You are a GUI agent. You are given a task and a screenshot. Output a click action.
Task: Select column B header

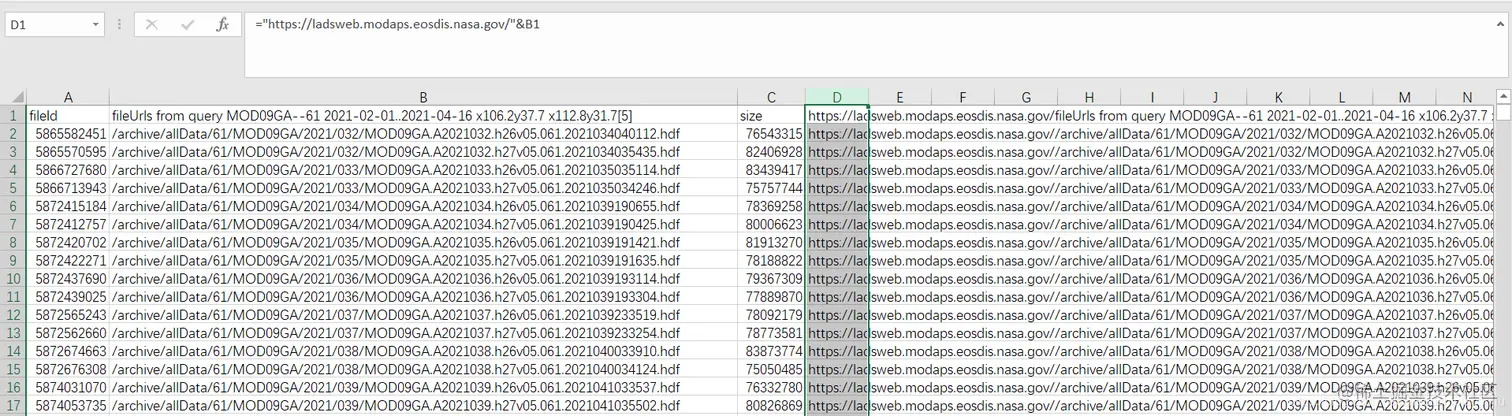(423, 97)
